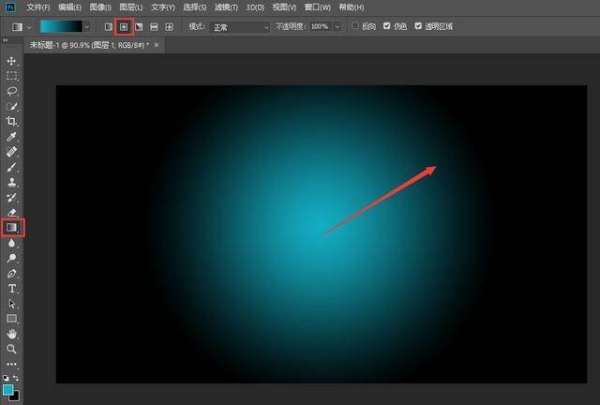Open gradient picker dropdown arrow
Screen dimensions: 600x405
[x=87, y=27]
